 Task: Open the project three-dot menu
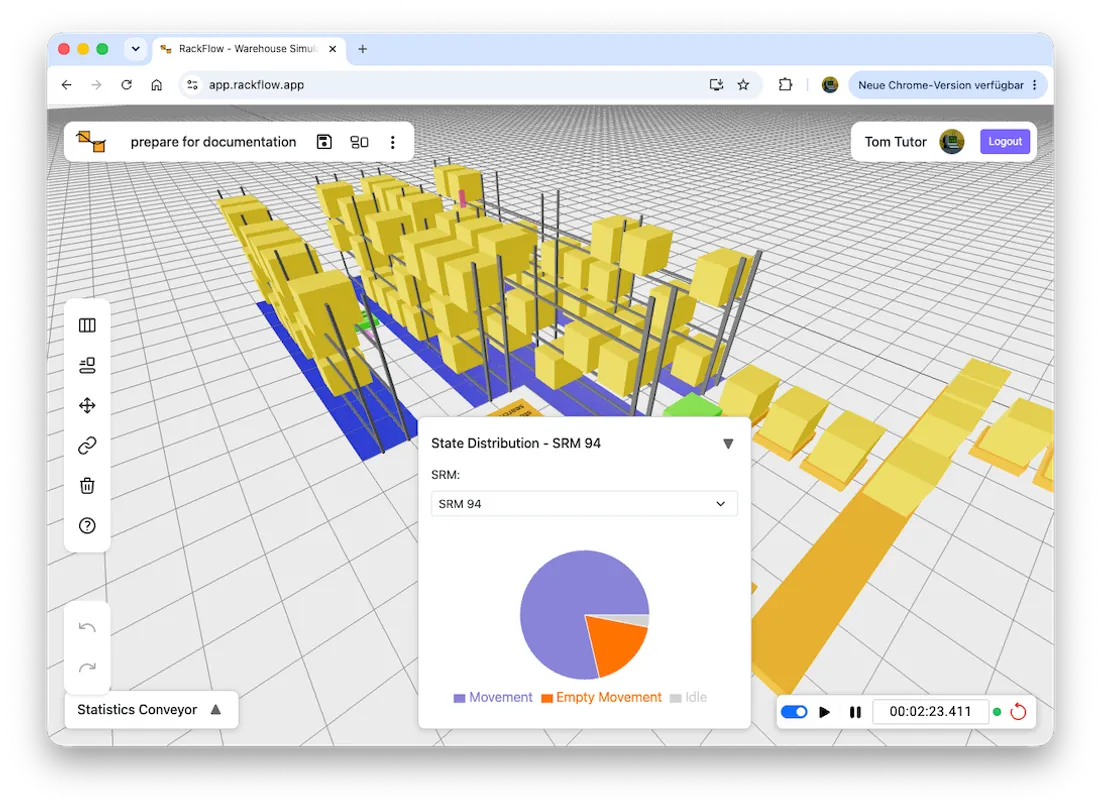point(393,142)
